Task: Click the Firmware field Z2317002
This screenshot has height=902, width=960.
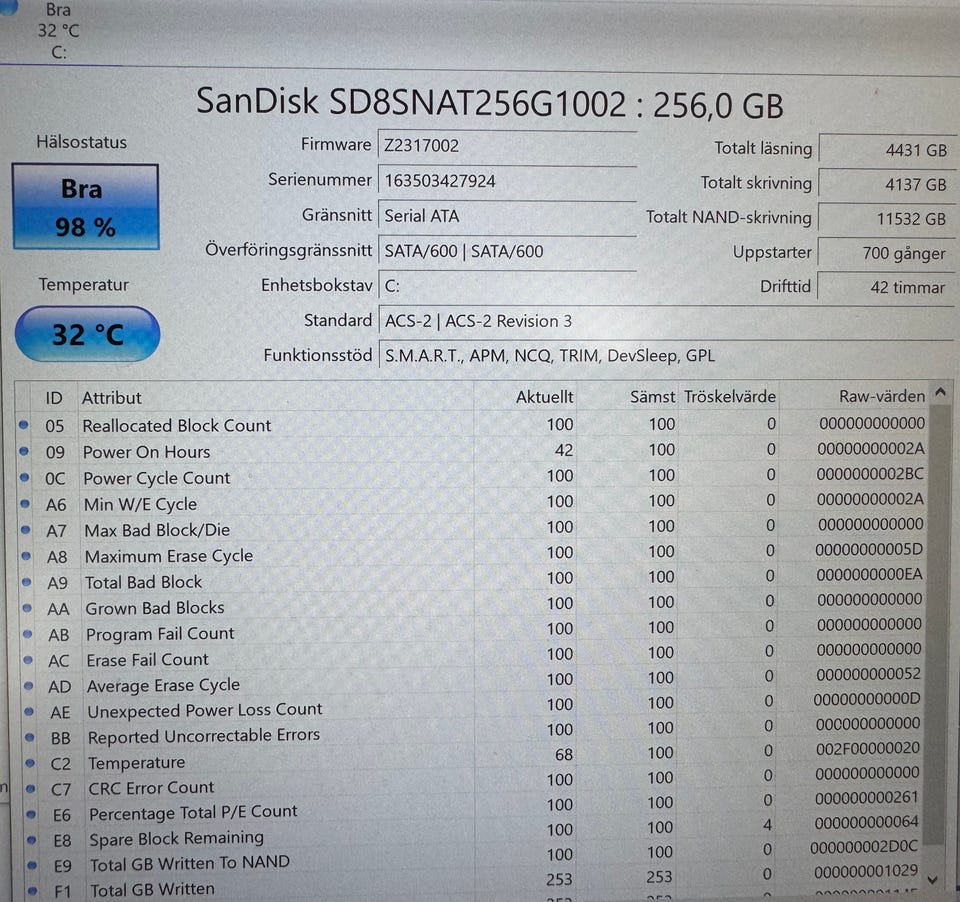Action: 507,146
